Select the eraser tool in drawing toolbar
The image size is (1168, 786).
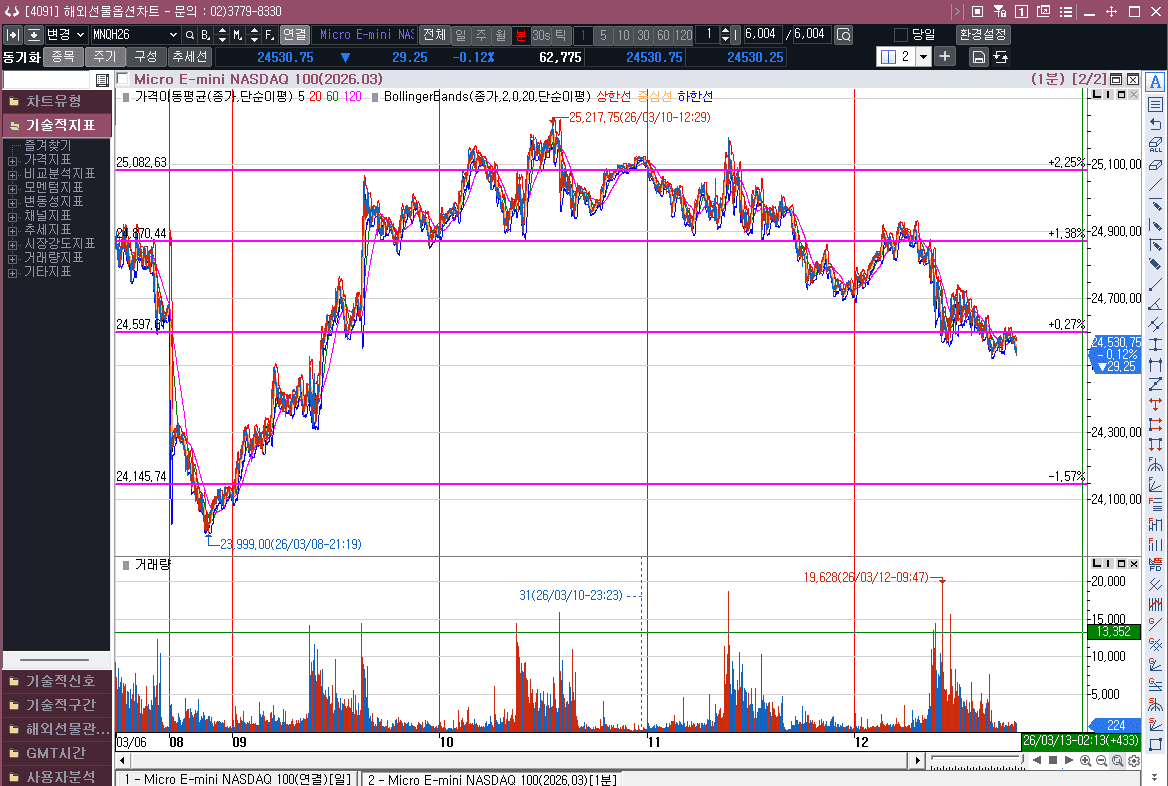1156,165
